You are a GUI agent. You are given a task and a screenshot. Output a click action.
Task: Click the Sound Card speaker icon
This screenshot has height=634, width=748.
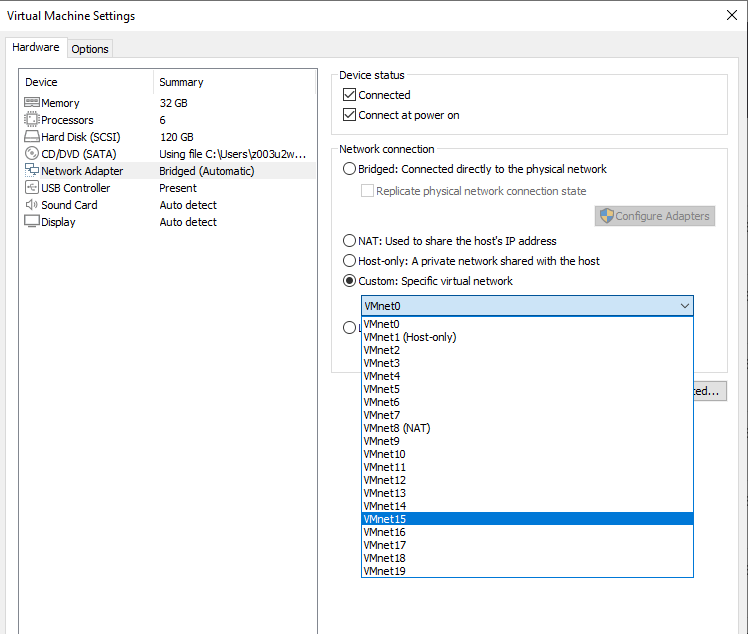tap(31, 205)
